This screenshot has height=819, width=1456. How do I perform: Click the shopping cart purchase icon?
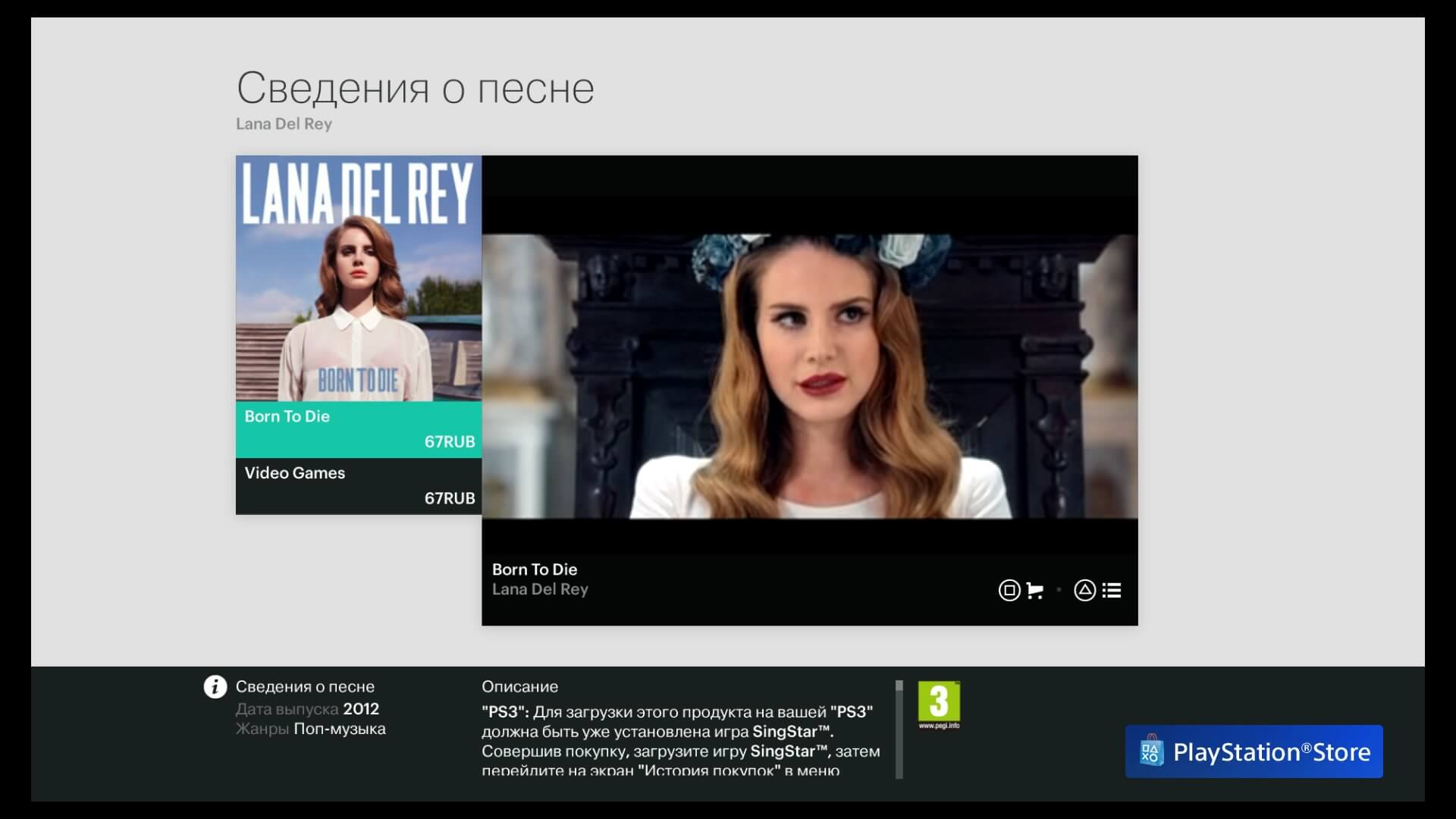tap(1034, 590)
